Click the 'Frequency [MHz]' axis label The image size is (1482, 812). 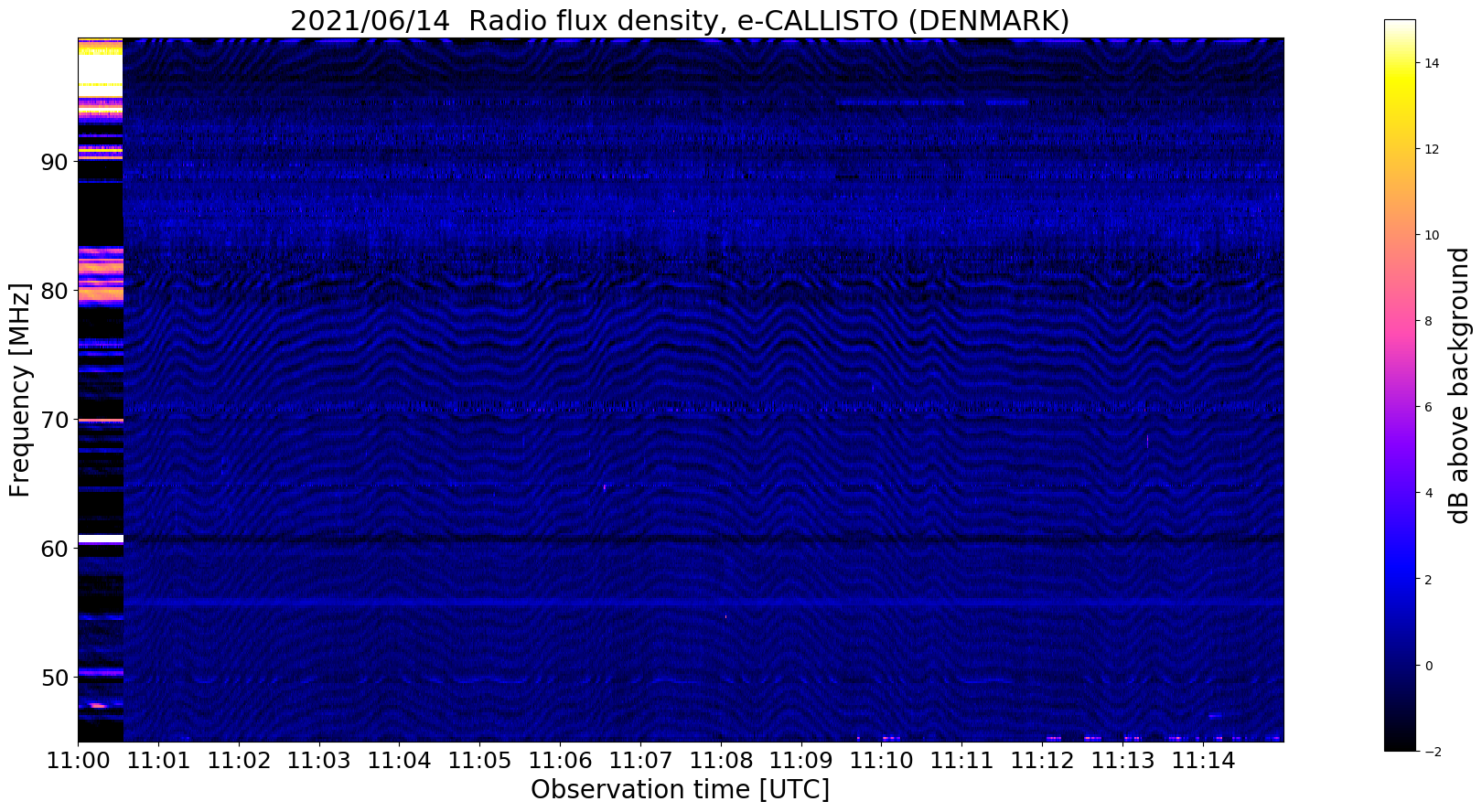(20, 390)
